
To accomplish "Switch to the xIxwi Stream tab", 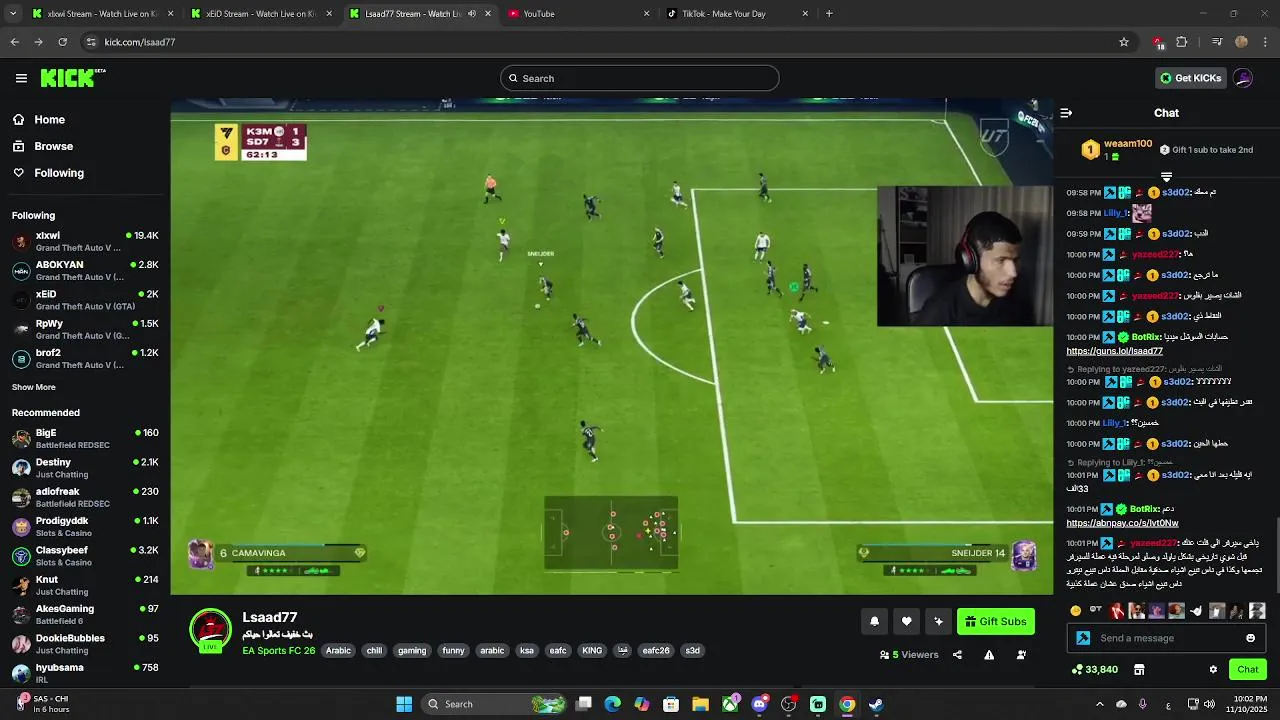I will tap(100, 14).
